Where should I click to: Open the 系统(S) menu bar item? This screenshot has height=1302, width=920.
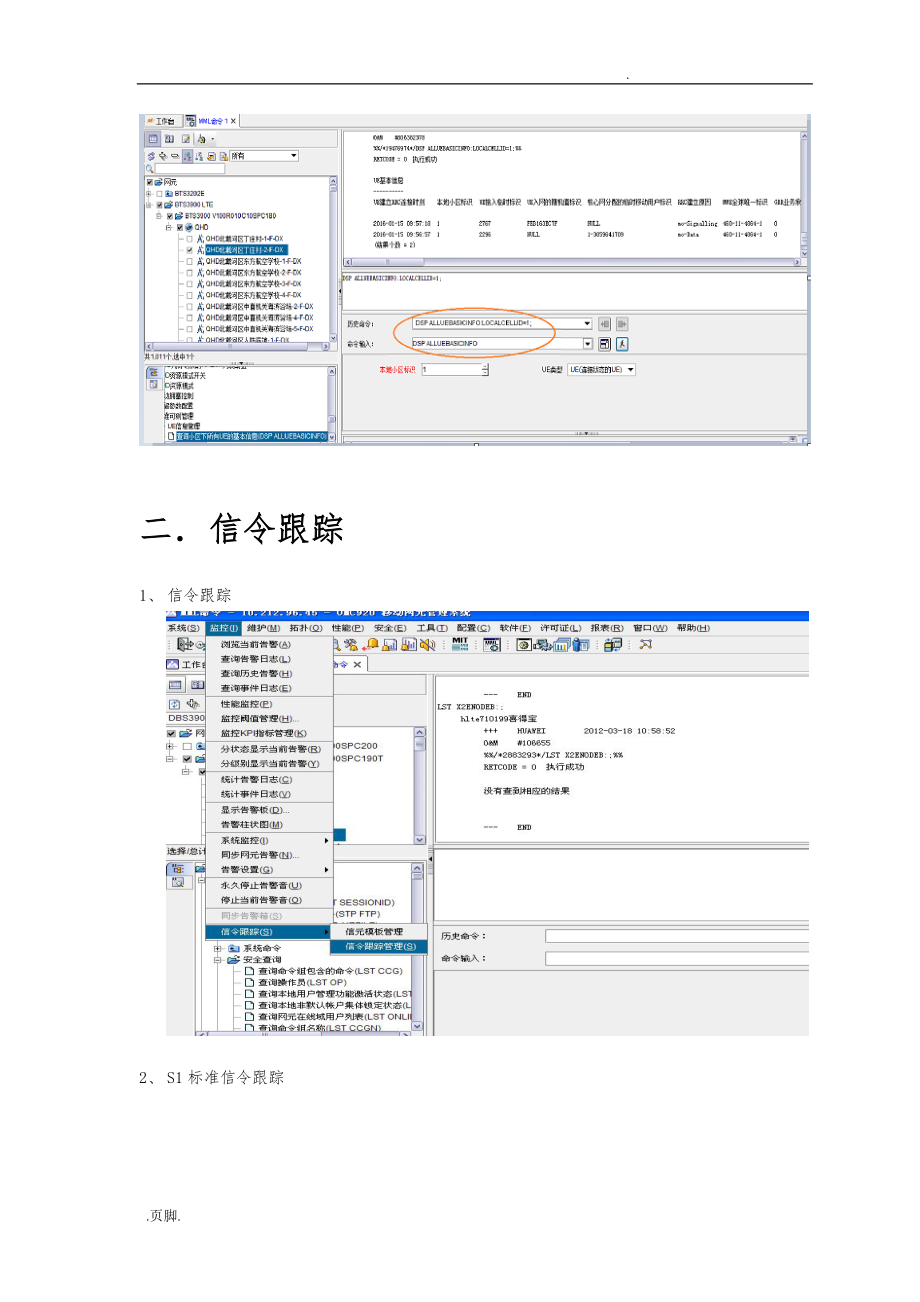click(x=184, y=628)
